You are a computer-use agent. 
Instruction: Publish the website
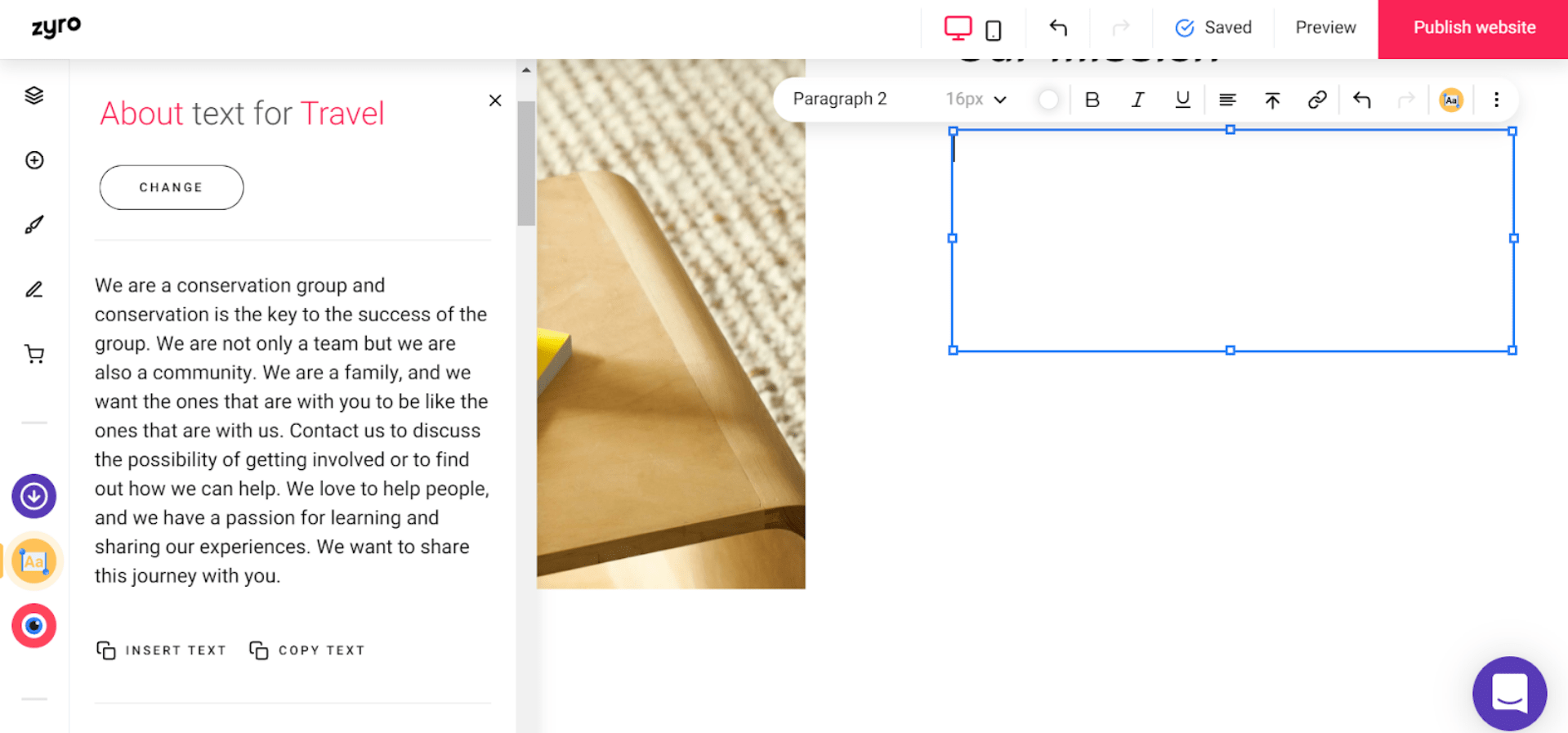[1473, 29]
